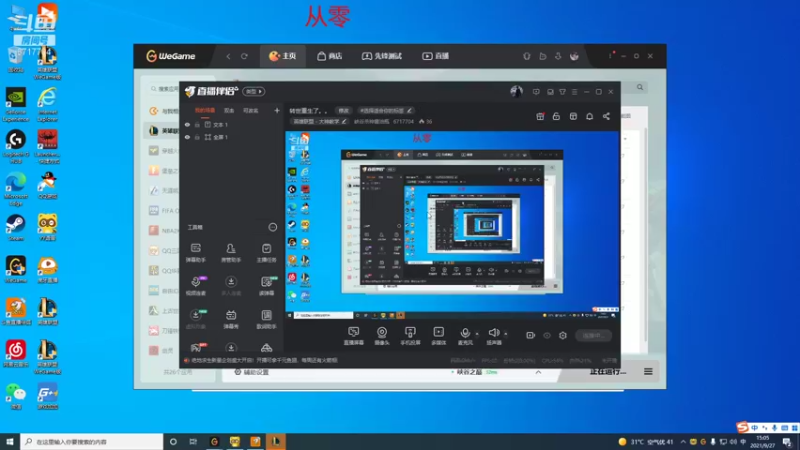The width and height of the screenshot is (800, 450).
Task: Toggle lock on 文本 1 source
Action: [x=197, y=124]
